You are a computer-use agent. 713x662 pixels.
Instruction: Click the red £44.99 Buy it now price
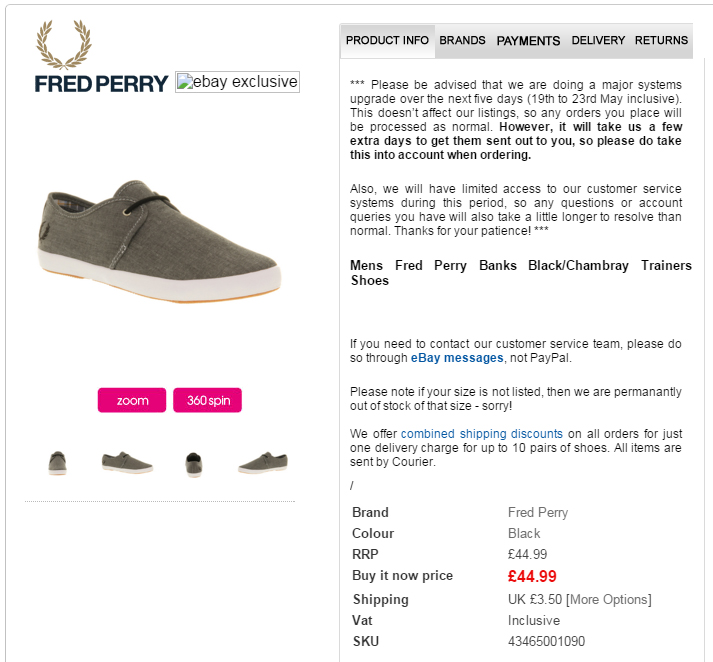(x=532, y=576)
